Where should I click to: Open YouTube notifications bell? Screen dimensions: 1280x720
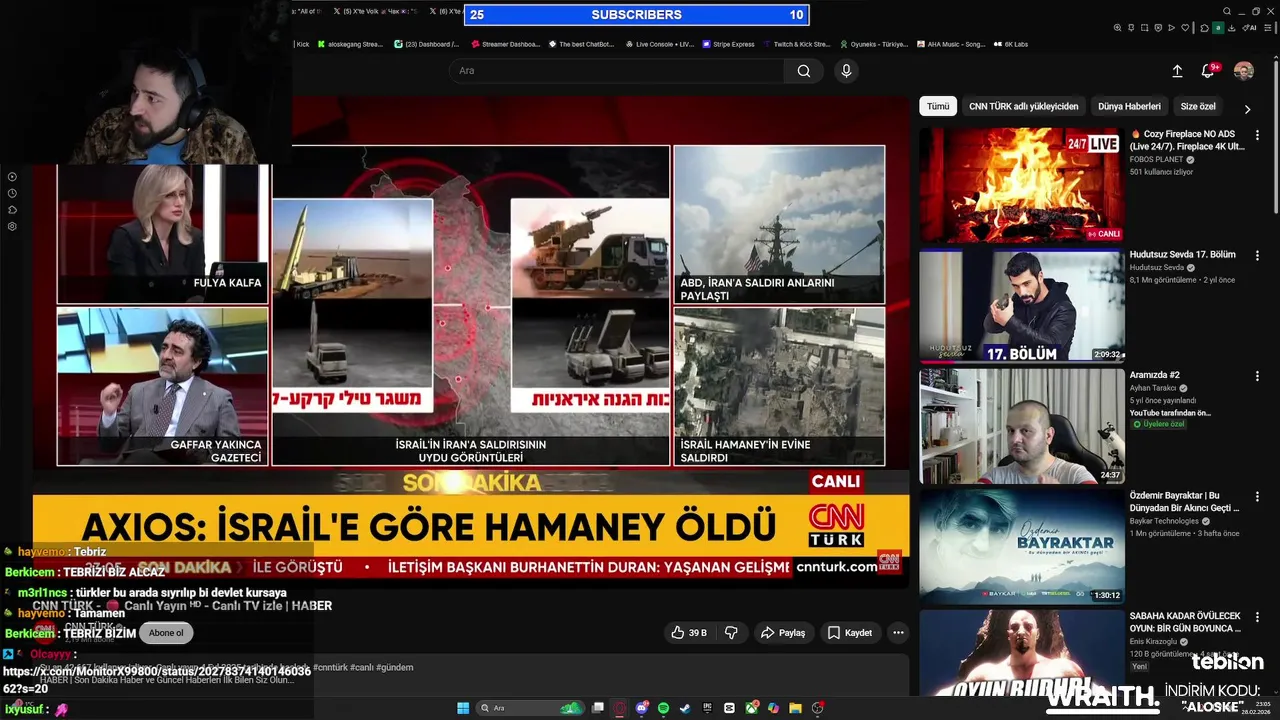tap(1208, 71)
